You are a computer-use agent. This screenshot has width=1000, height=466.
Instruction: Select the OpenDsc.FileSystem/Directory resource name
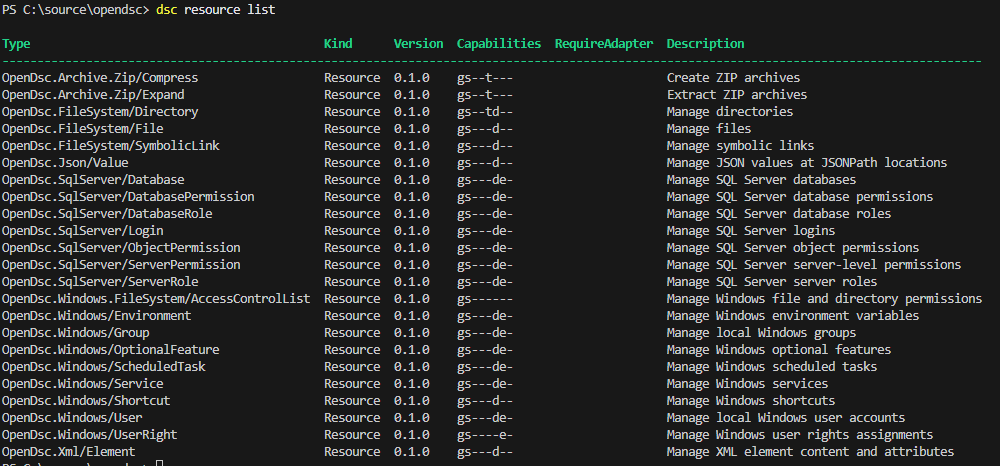point(100,112)
